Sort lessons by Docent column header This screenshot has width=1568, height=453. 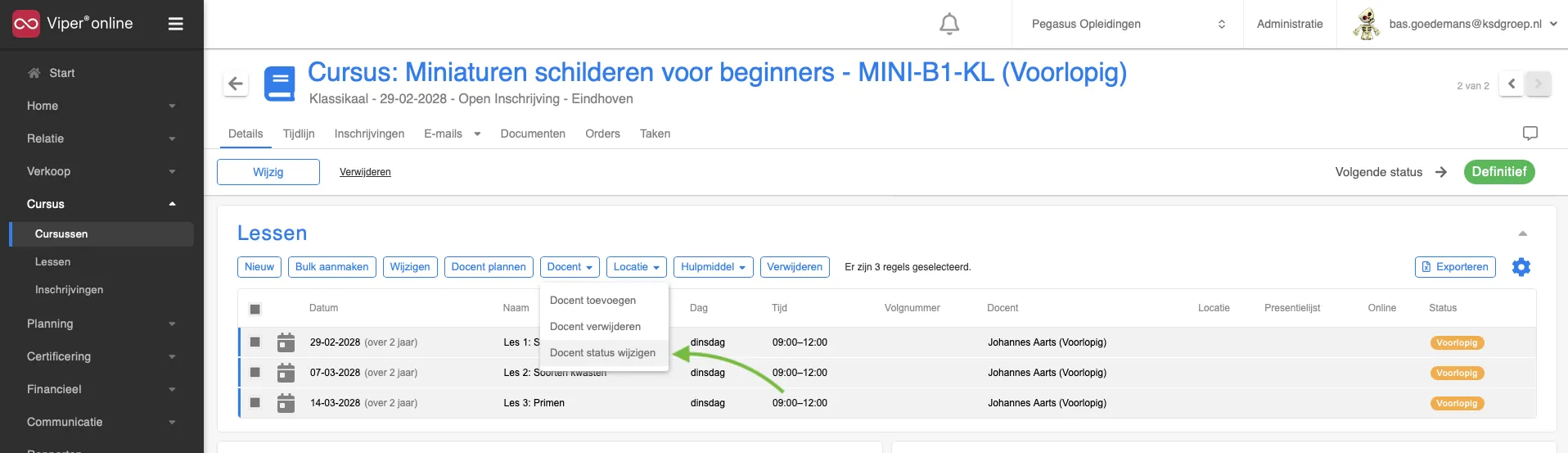pos(1003,308)
